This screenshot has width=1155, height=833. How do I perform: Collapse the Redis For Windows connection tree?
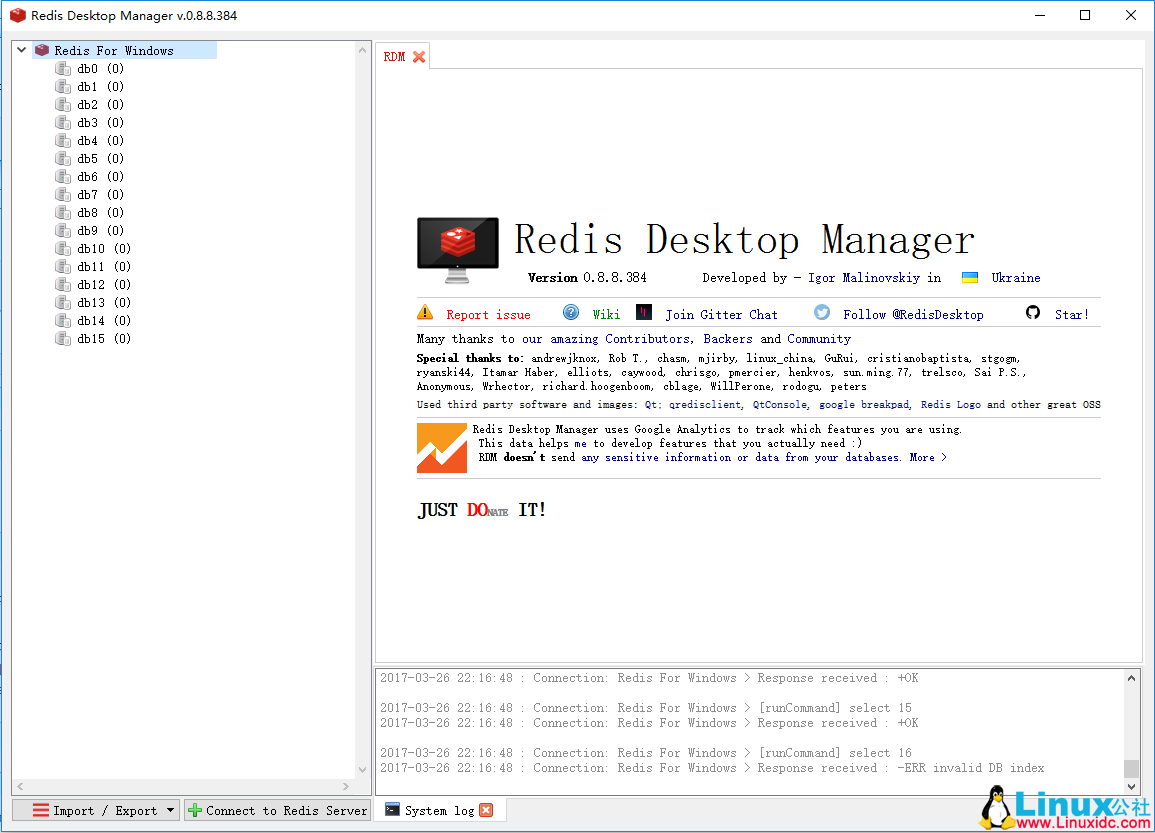click(22, 50)
